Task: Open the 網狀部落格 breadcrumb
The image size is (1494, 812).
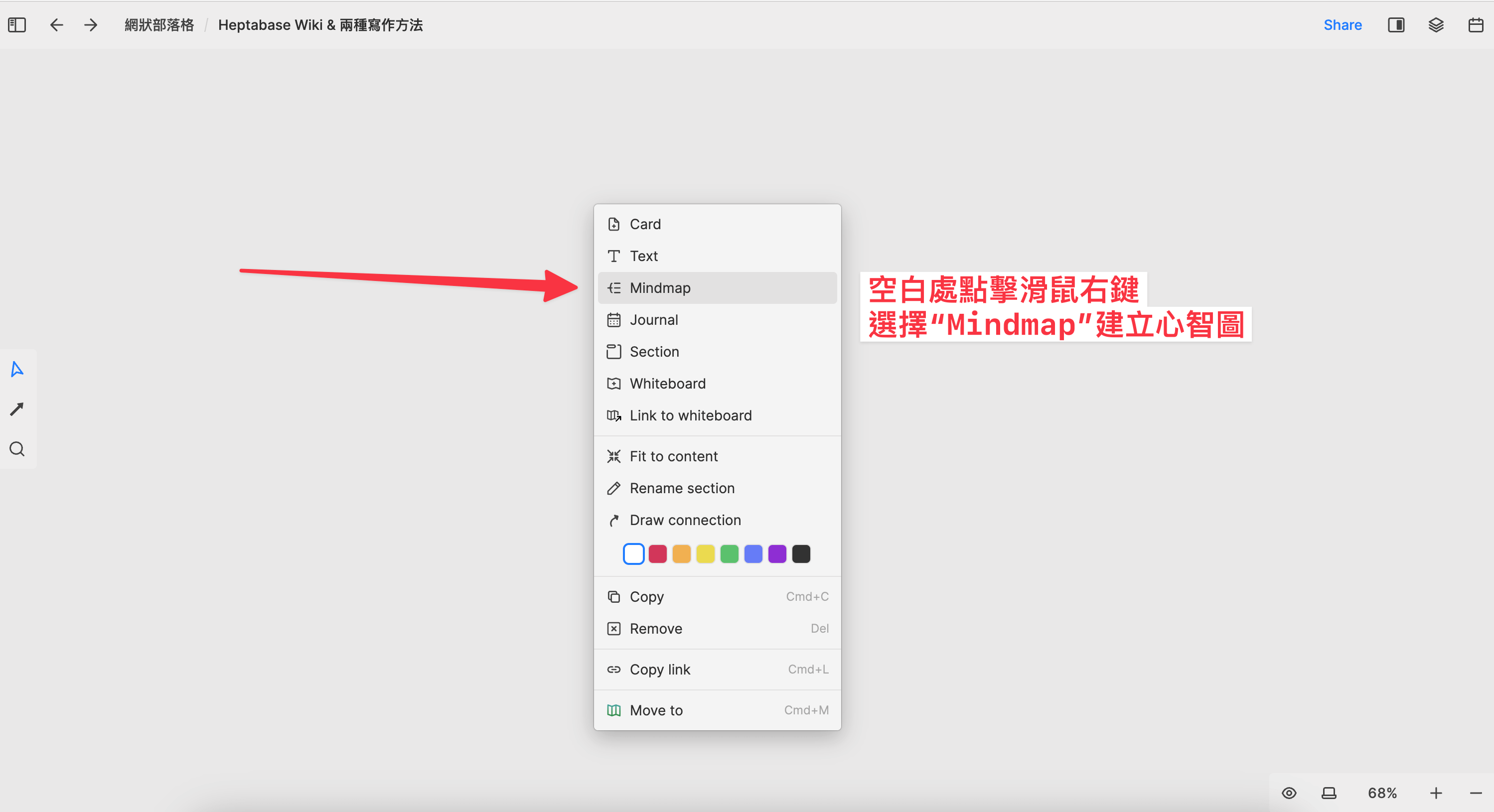Action: tap(159, 25)
